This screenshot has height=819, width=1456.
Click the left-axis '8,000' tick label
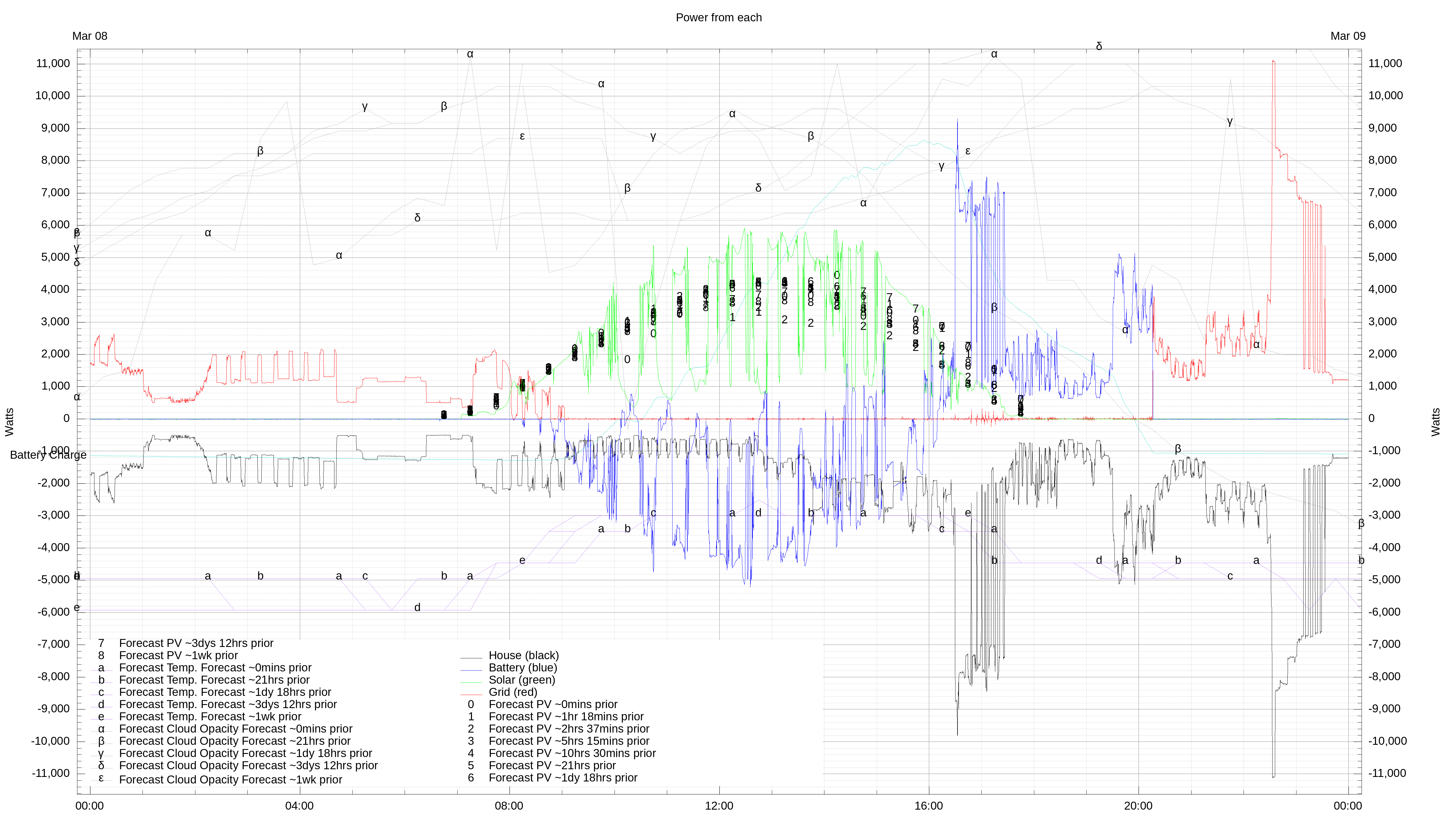pyautogui.click(x=55, y=160)
